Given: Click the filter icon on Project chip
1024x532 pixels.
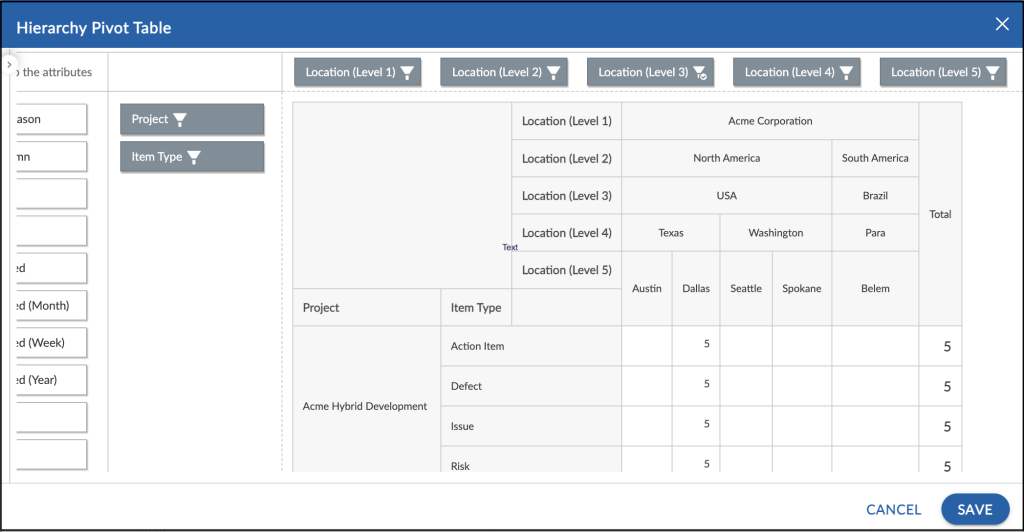Looking at the screenshot, I should tap(180, 119).
